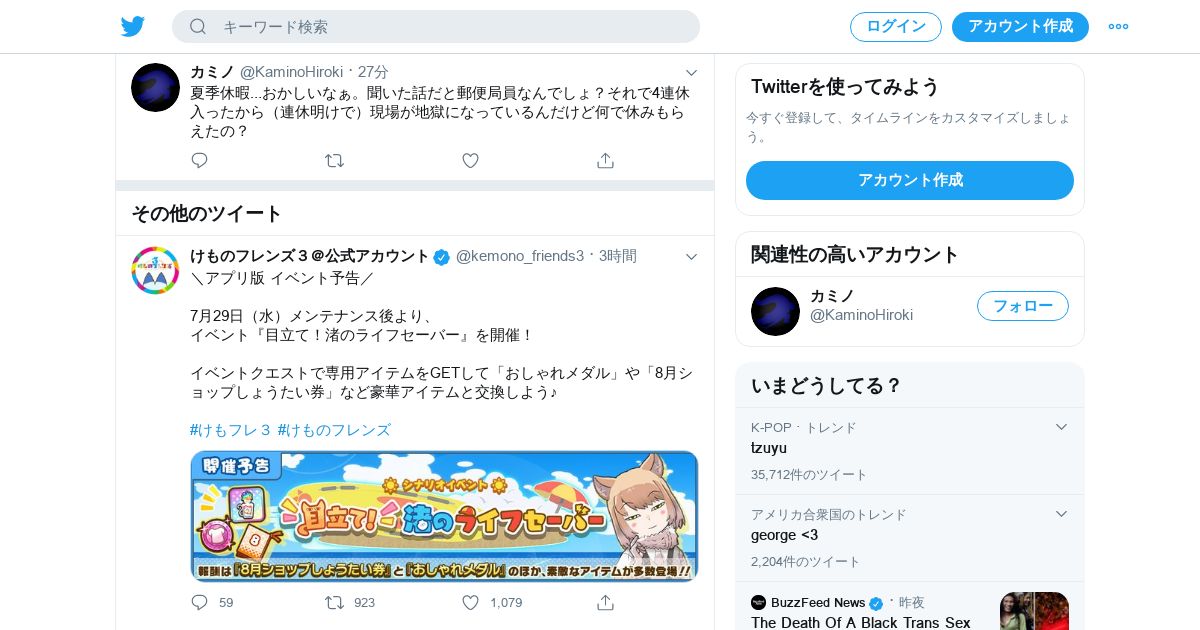Open the #けもフレ3 hashtag link
1200x630 pixels.
pos(231,430)
